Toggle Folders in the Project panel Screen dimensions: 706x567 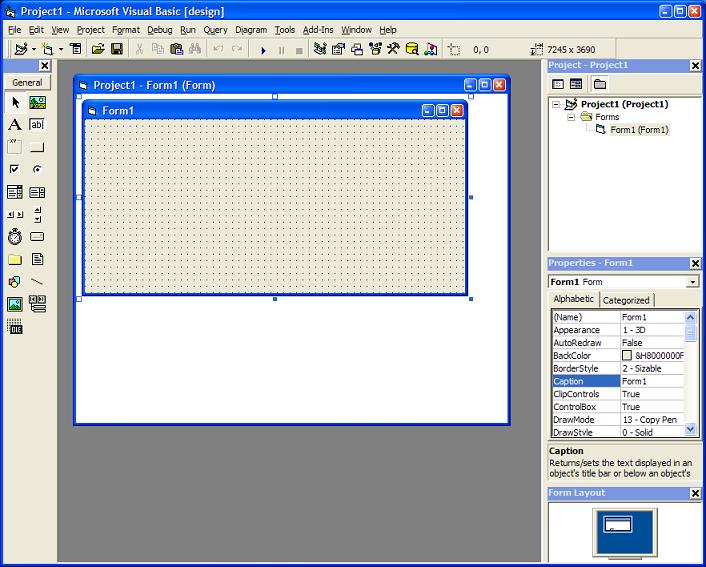599,84
